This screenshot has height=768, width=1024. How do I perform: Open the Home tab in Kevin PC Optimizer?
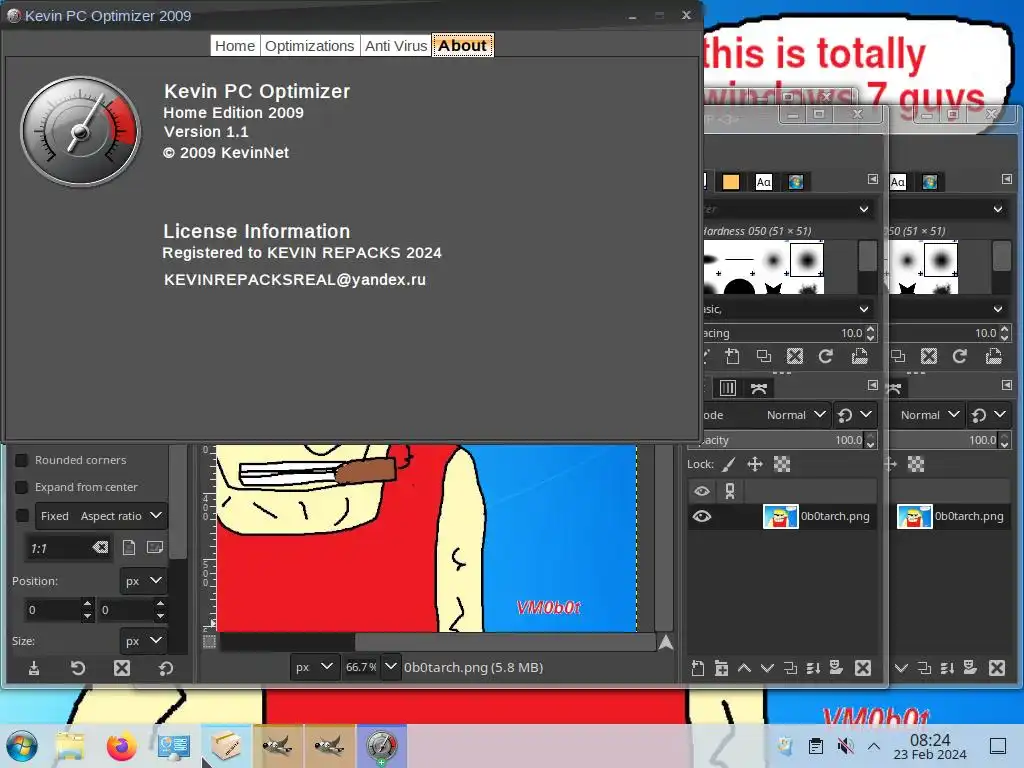point(234,46)
